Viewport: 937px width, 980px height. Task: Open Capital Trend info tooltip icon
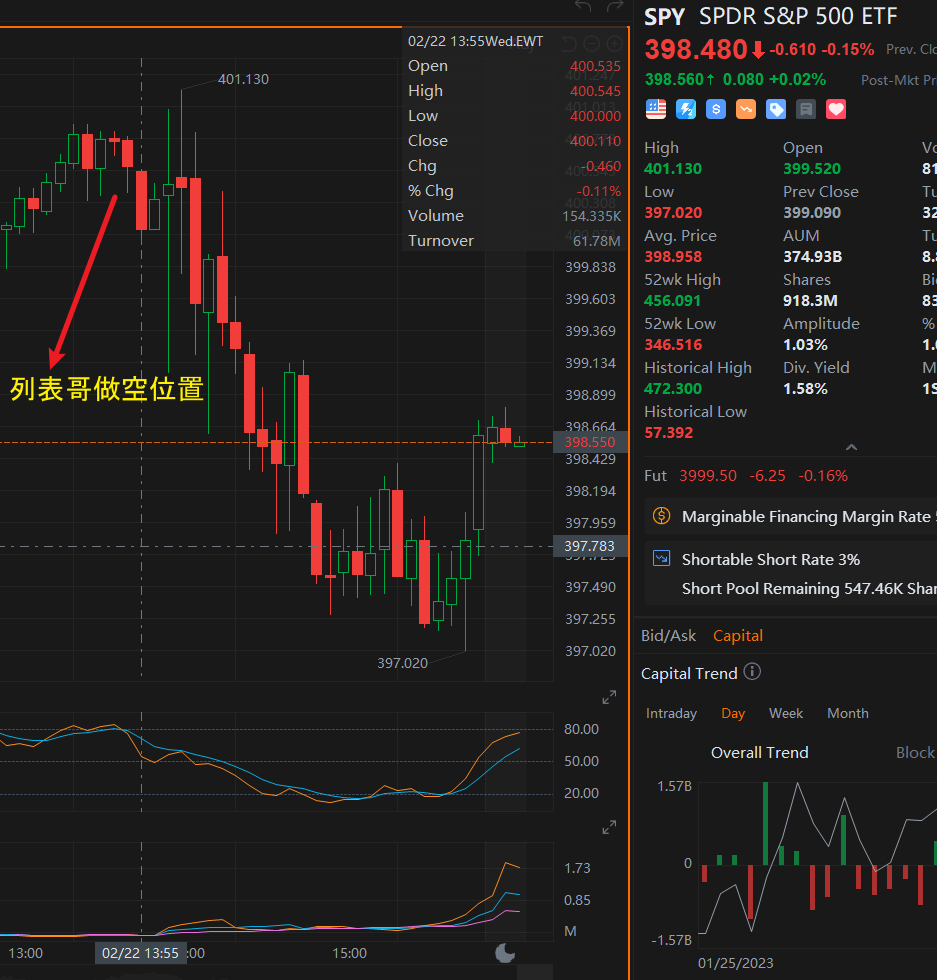click(753, 672)
